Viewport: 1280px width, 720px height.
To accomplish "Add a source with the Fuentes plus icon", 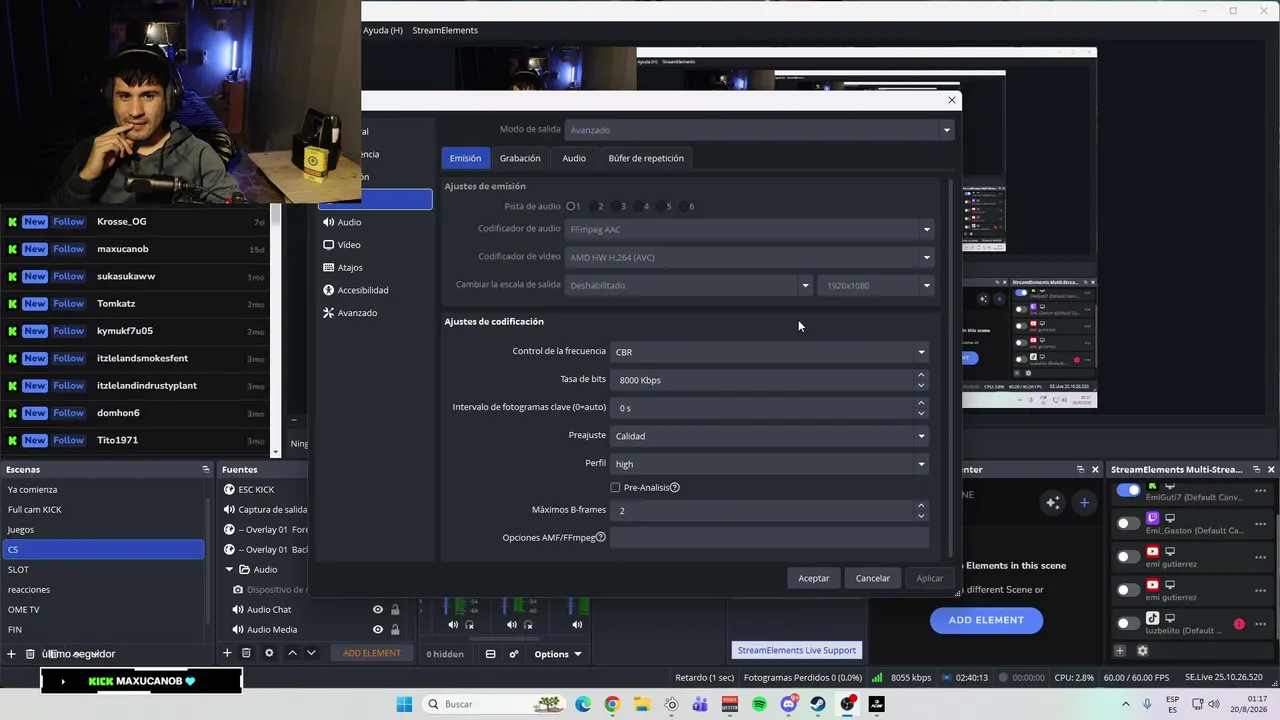I will pos(227,653).
